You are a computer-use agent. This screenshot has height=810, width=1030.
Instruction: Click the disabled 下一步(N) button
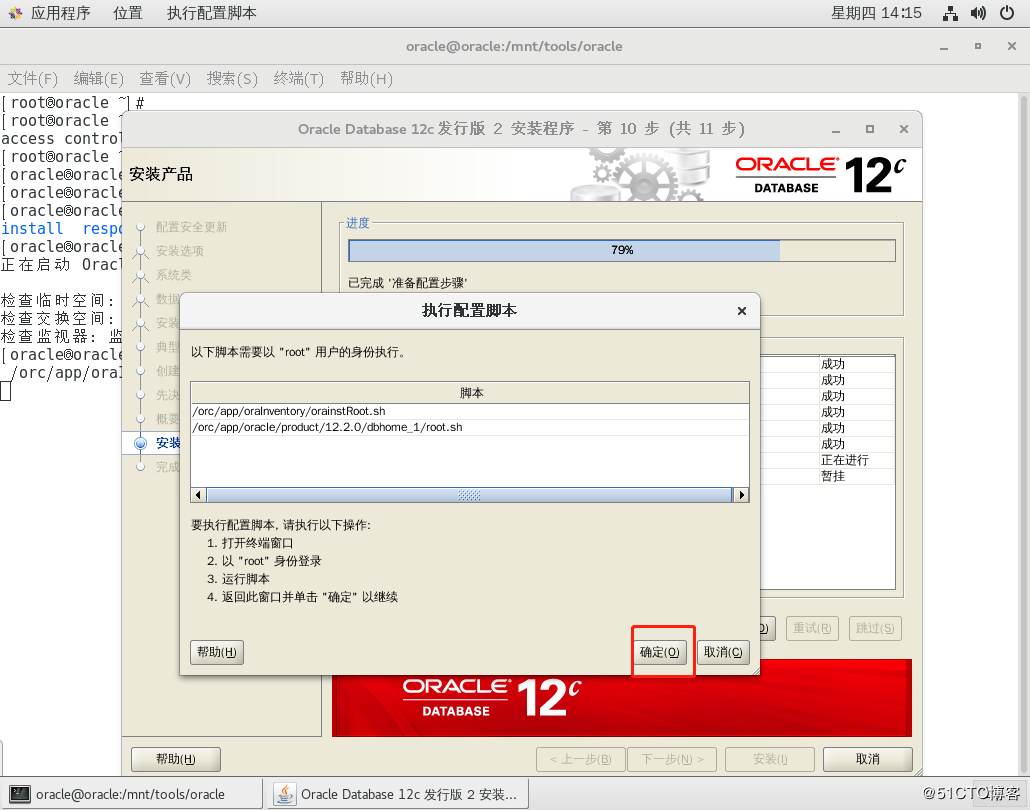(672, 759)
